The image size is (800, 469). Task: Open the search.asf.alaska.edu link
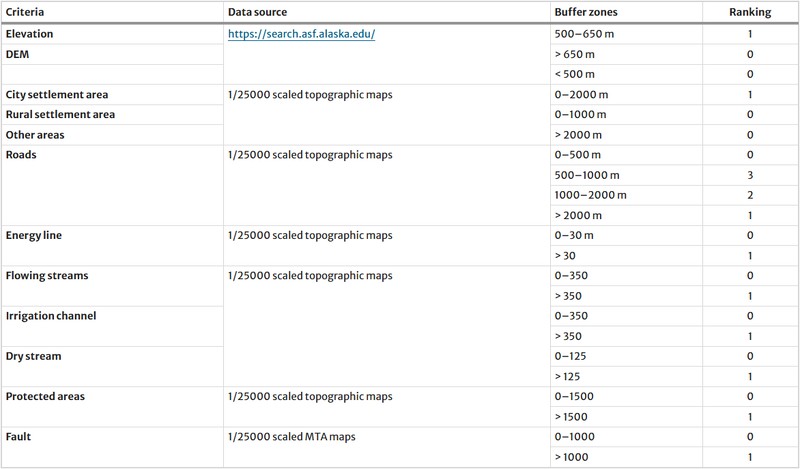[x=300, y=34]
